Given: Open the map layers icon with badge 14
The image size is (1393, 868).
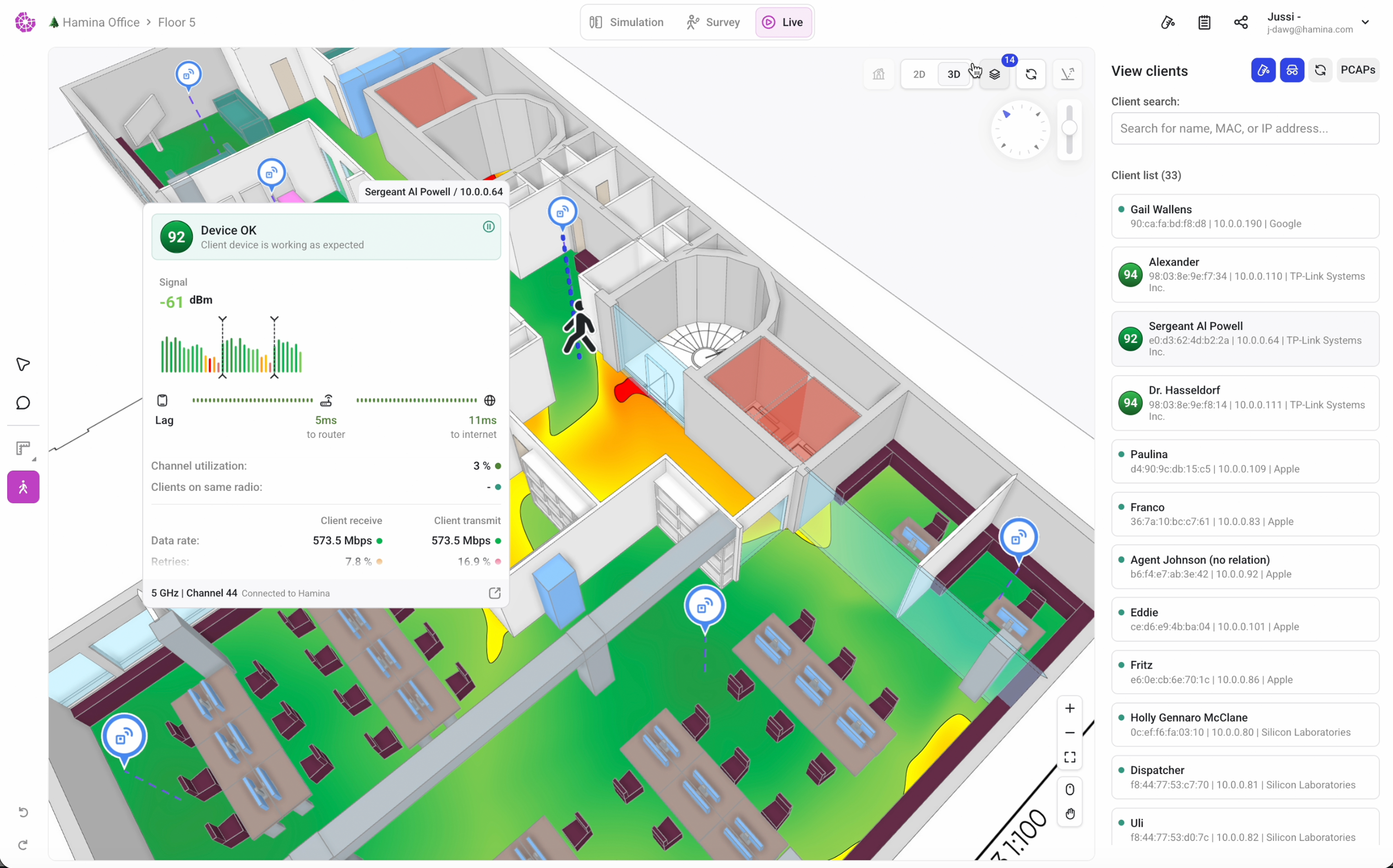Looking at the screenshot, I should coord(995,74).
